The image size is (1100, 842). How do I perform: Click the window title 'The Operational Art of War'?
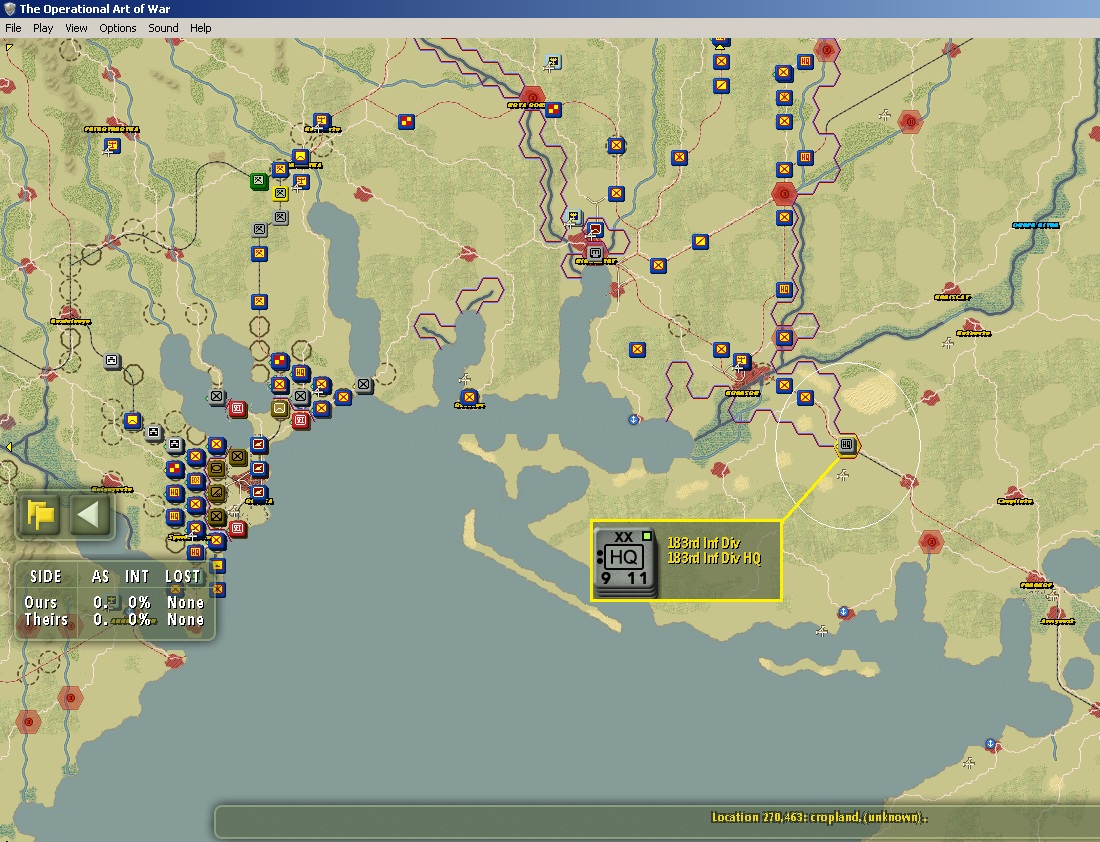(95, 9)
